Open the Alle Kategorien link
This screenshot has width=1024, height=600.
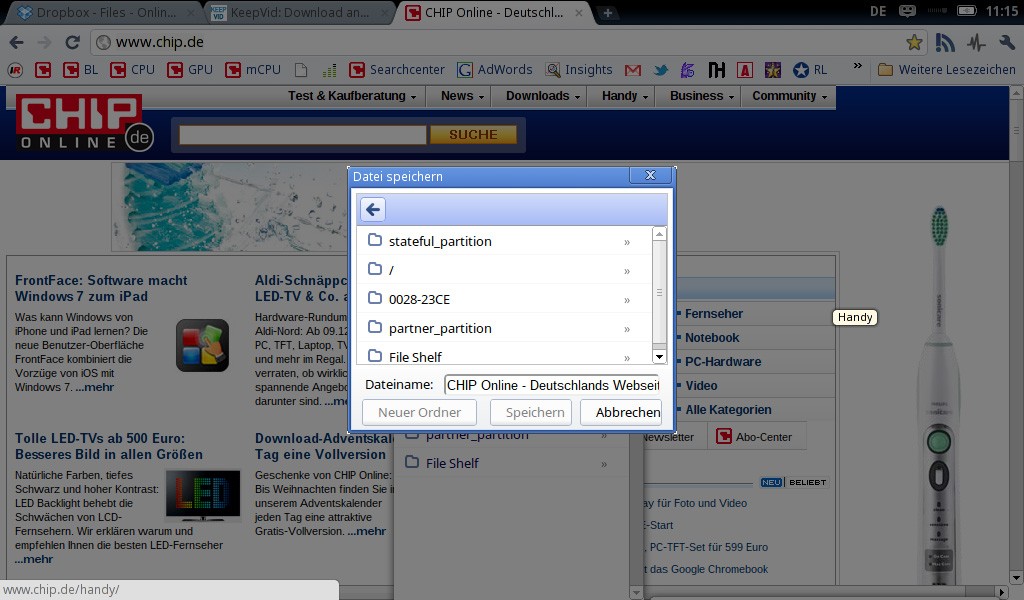click(x=728, y=410)
